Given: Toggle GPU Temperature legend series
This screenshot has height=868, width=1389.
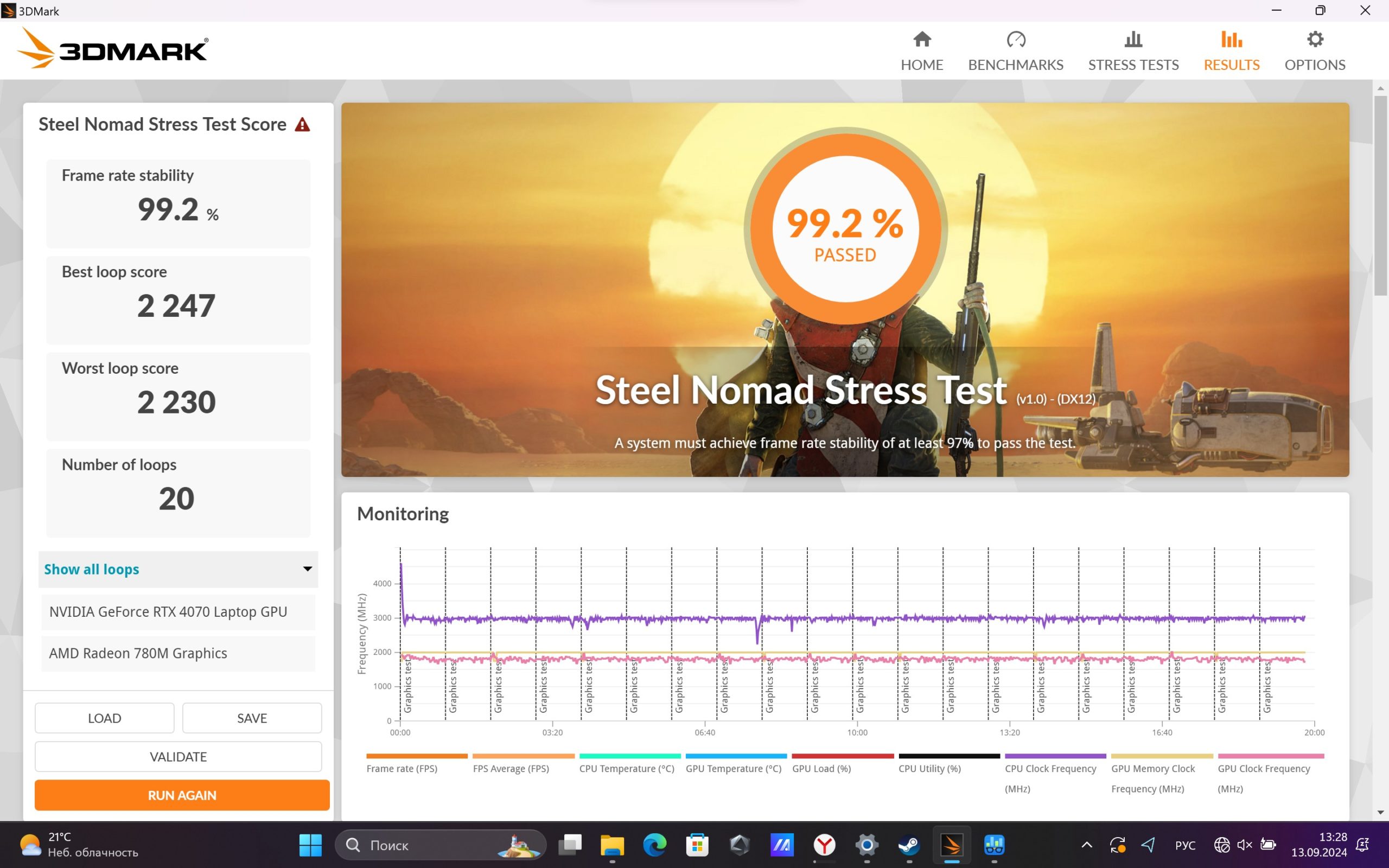Looking at the screenshot, I should (734, 768).
